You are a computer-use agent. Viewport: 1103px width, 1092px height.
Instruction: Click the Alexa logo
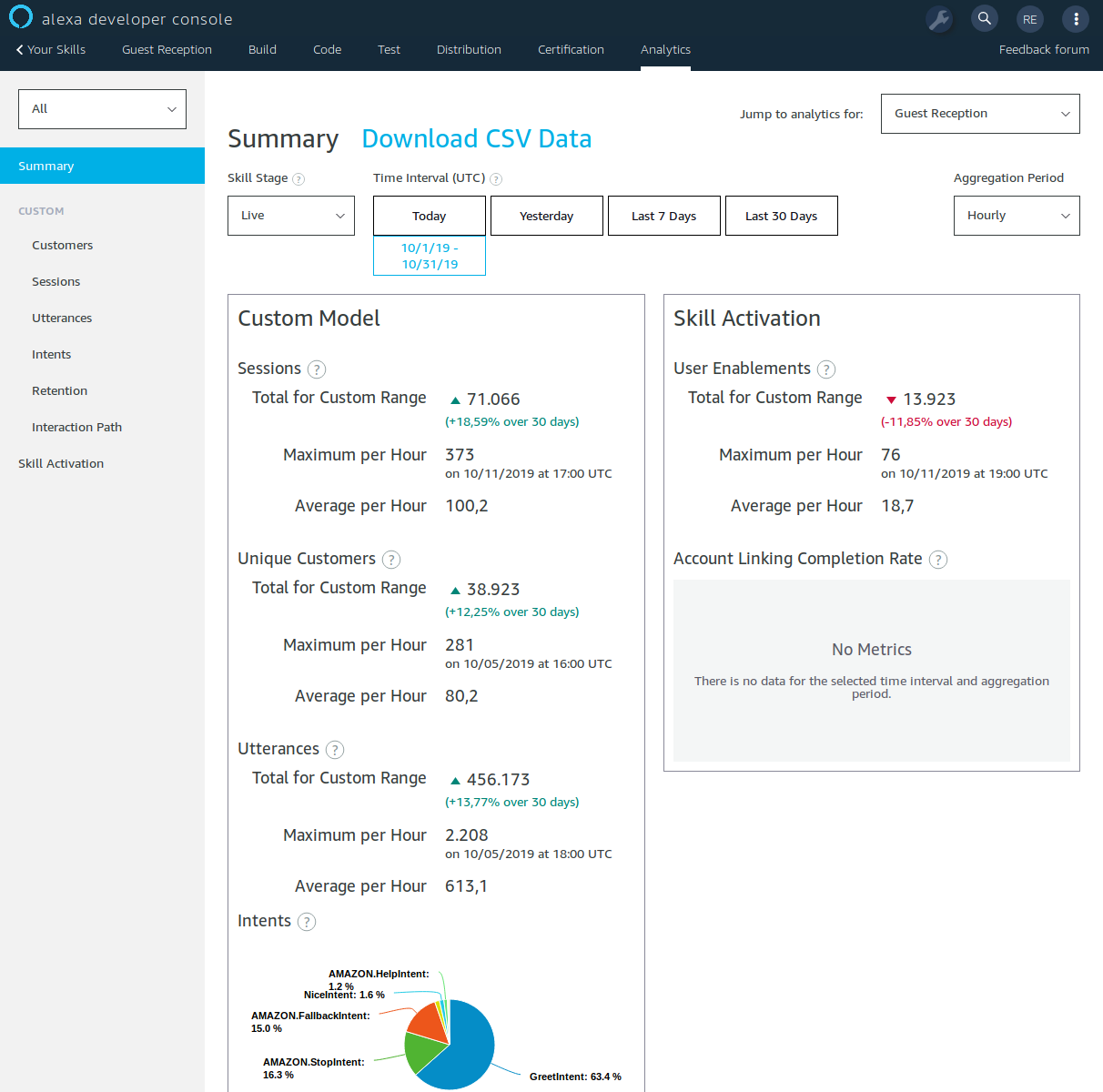click(x=20, y=16)
